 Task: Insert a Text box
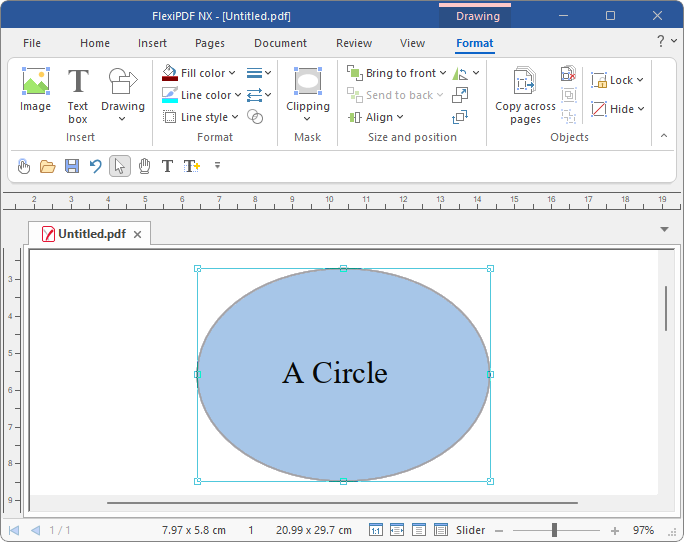coord(78,94)
